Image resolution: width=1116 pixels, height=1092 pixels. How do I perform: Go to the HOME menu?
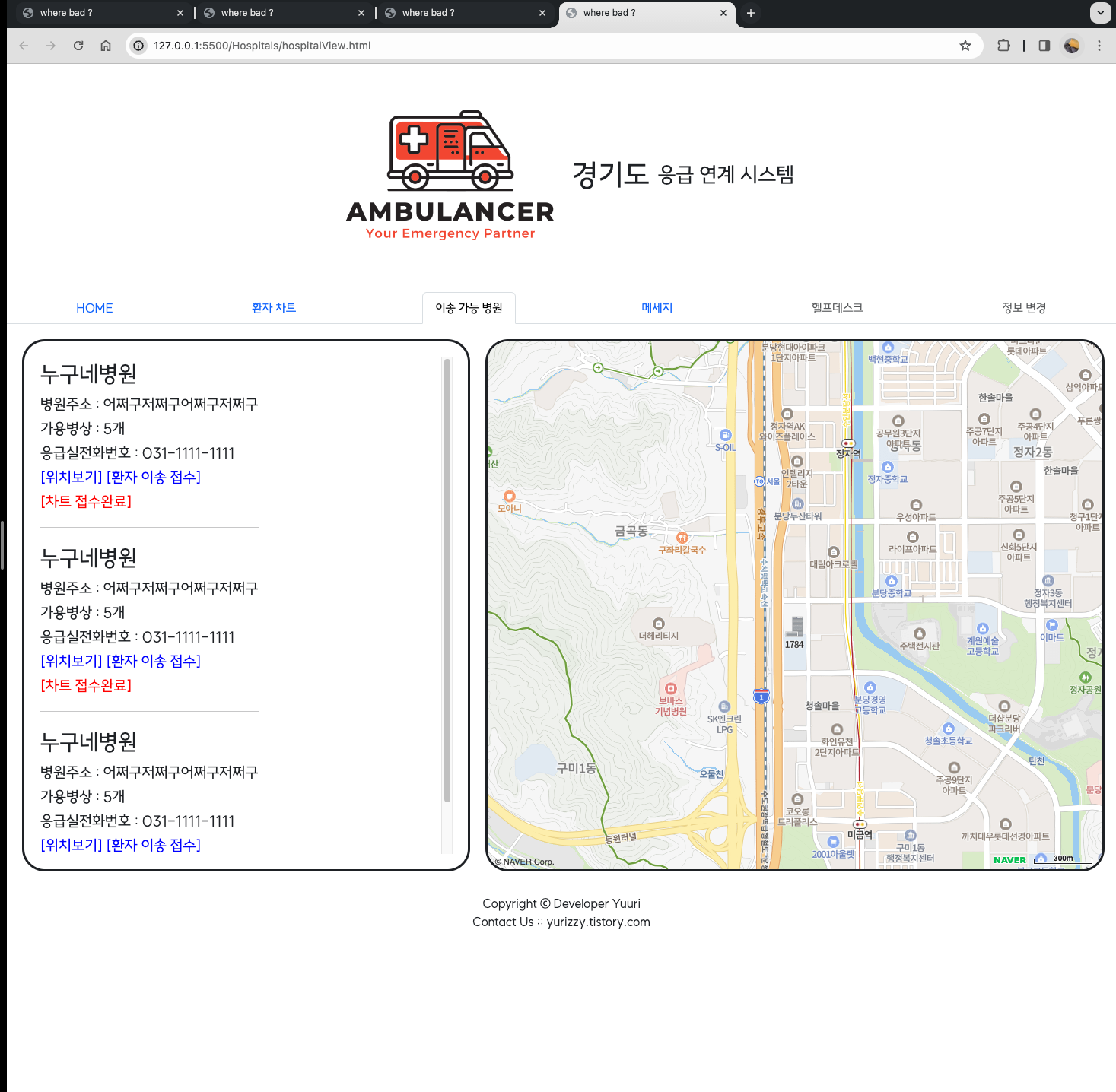94,308
